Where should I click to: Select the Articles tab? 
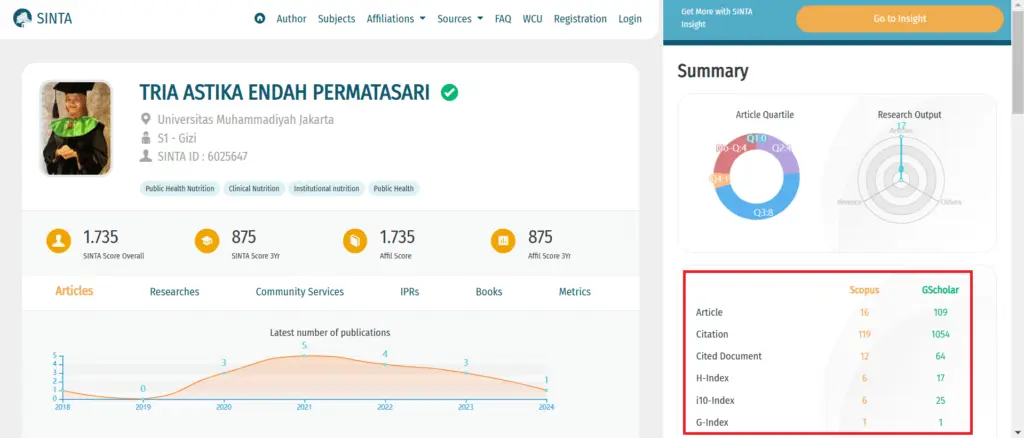click(74, 291)
